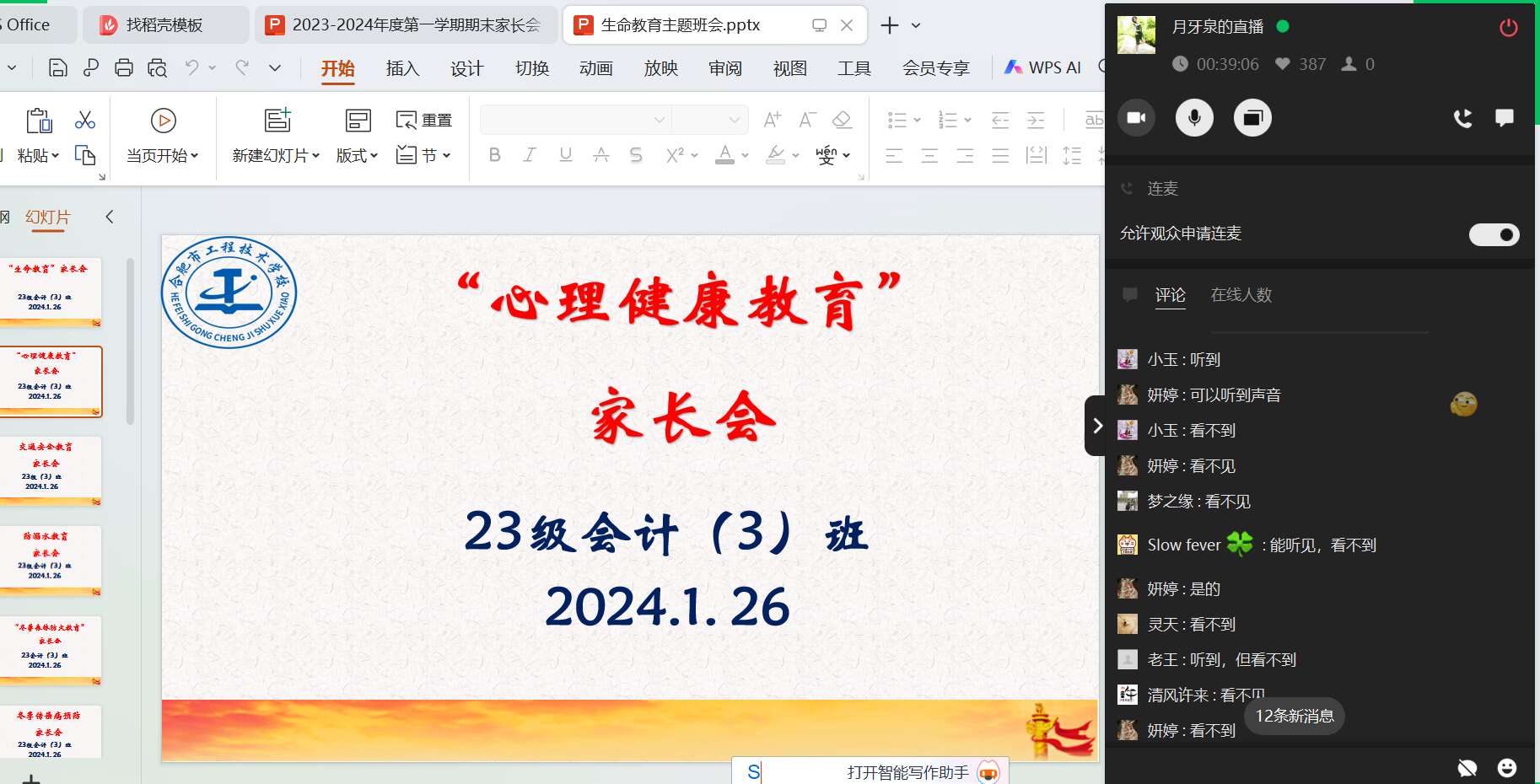Image resolution: width=1540 pixels, height=784 pixels.
Task: Click the camera video icon
Action: tap(1136, 118)
